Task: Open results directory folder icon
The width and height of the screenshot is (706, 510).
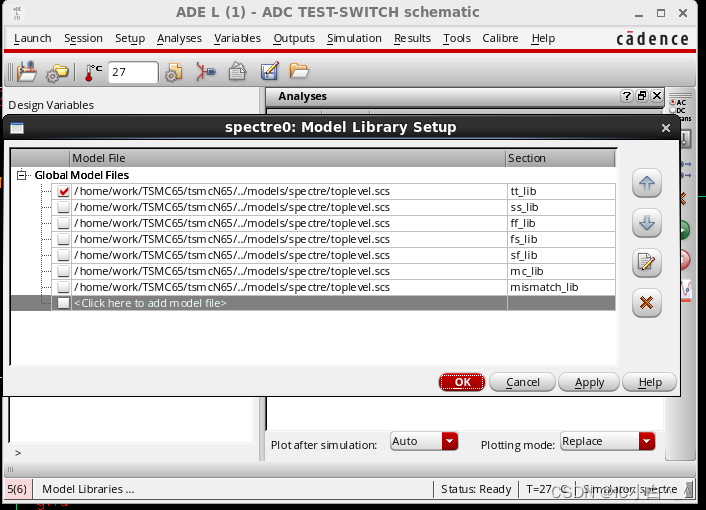Action: click(x=299, y=71)
